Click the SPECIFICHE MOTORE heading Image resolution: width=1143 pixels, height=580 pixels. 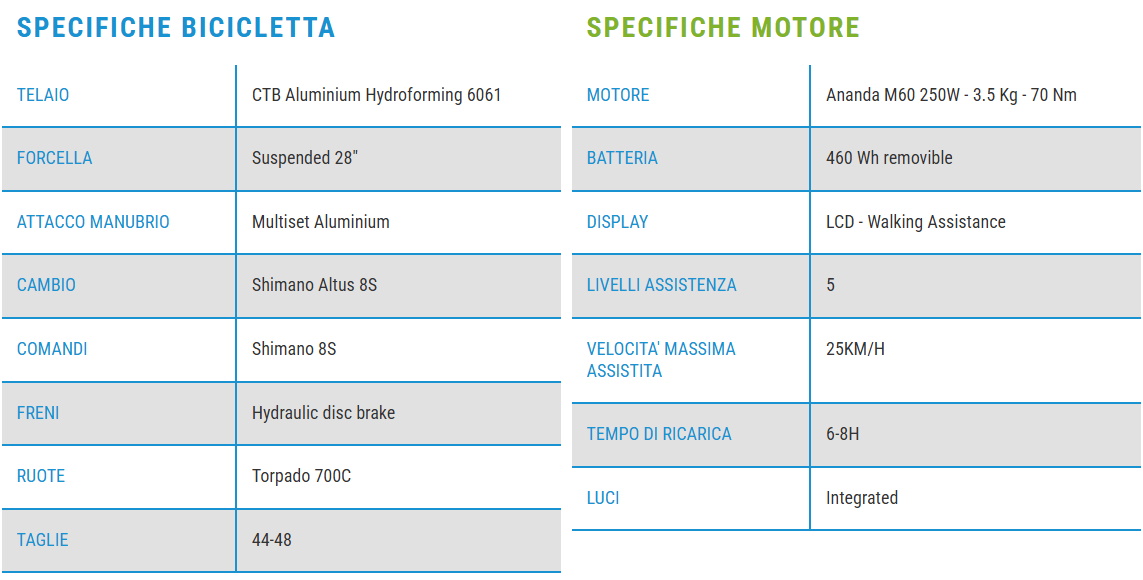coord(723,27)
